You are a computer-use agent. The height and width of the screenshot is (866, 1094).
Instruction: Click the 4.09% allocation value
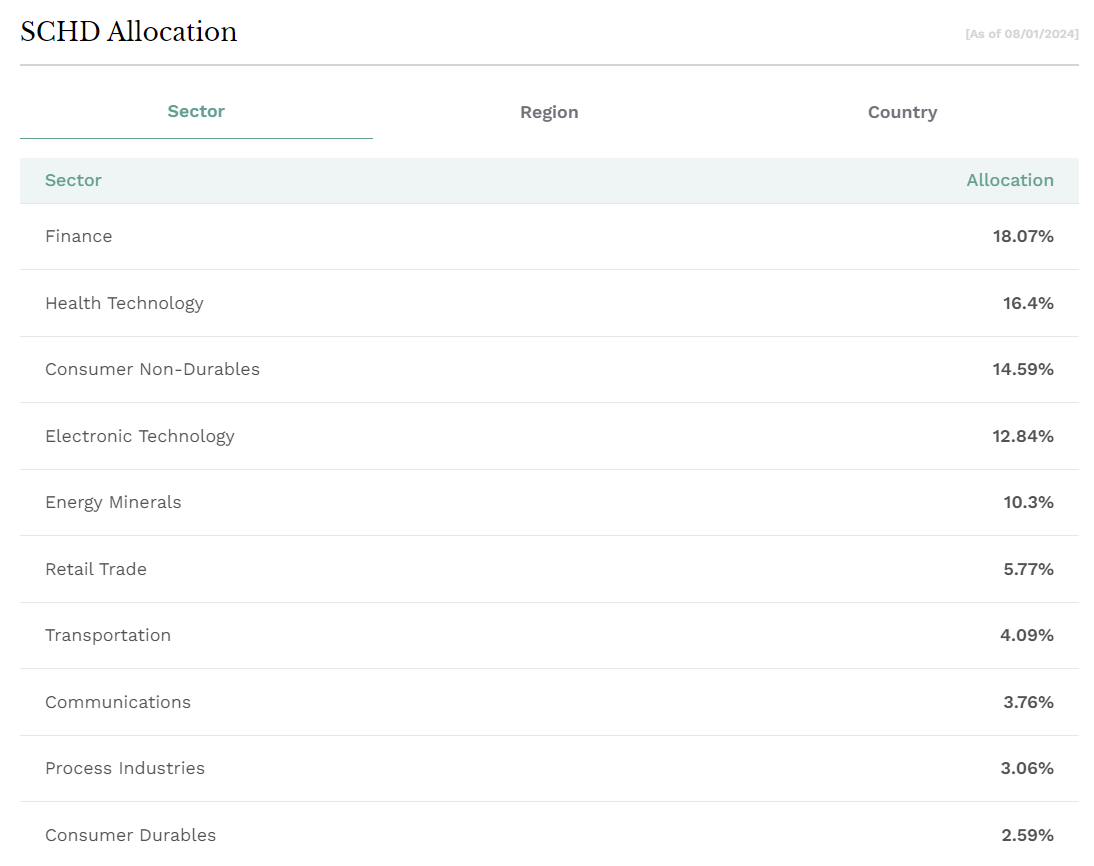[x=1026, y=636]
